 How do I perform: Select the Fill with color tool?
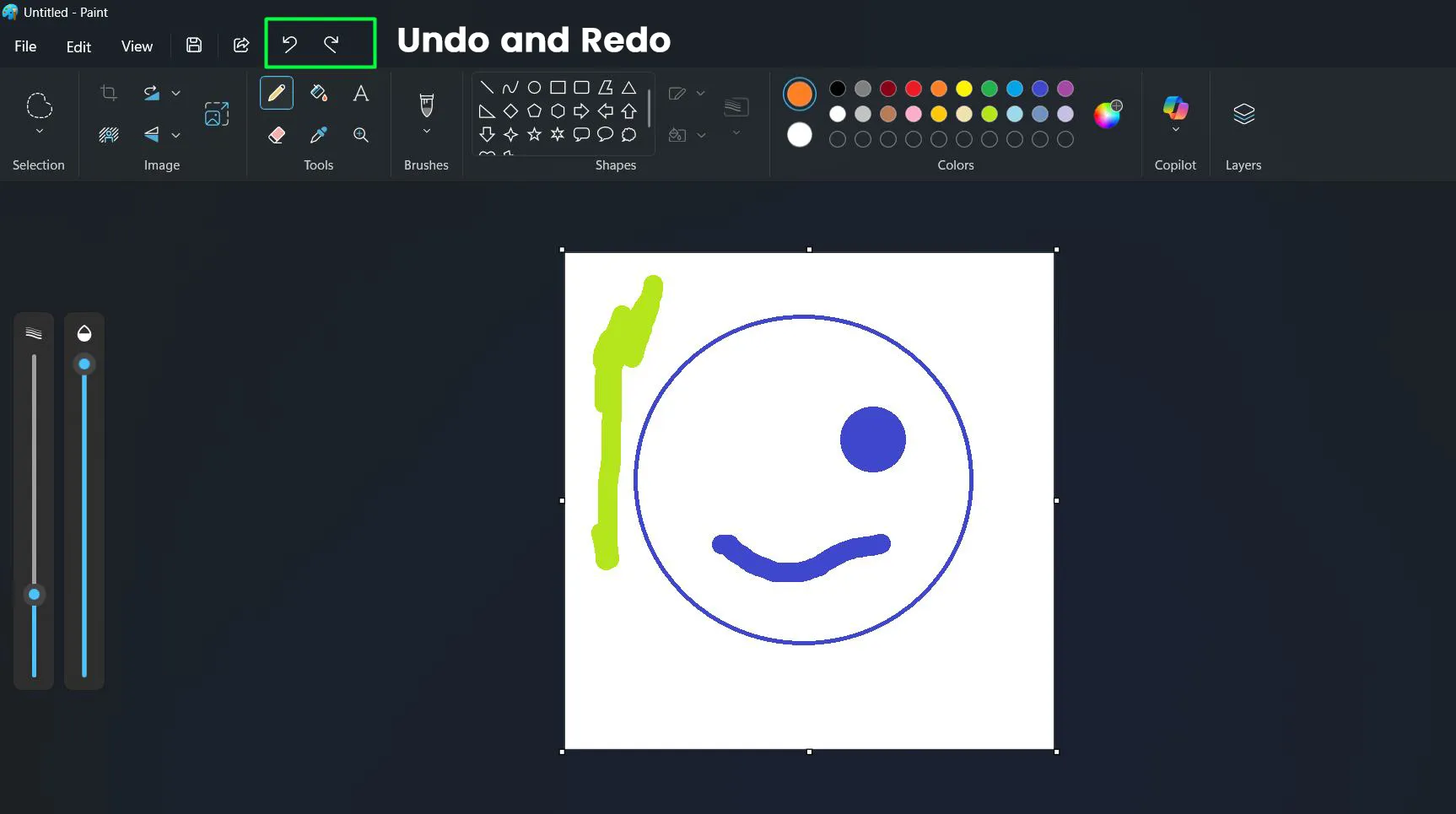(x=318, y=93)
